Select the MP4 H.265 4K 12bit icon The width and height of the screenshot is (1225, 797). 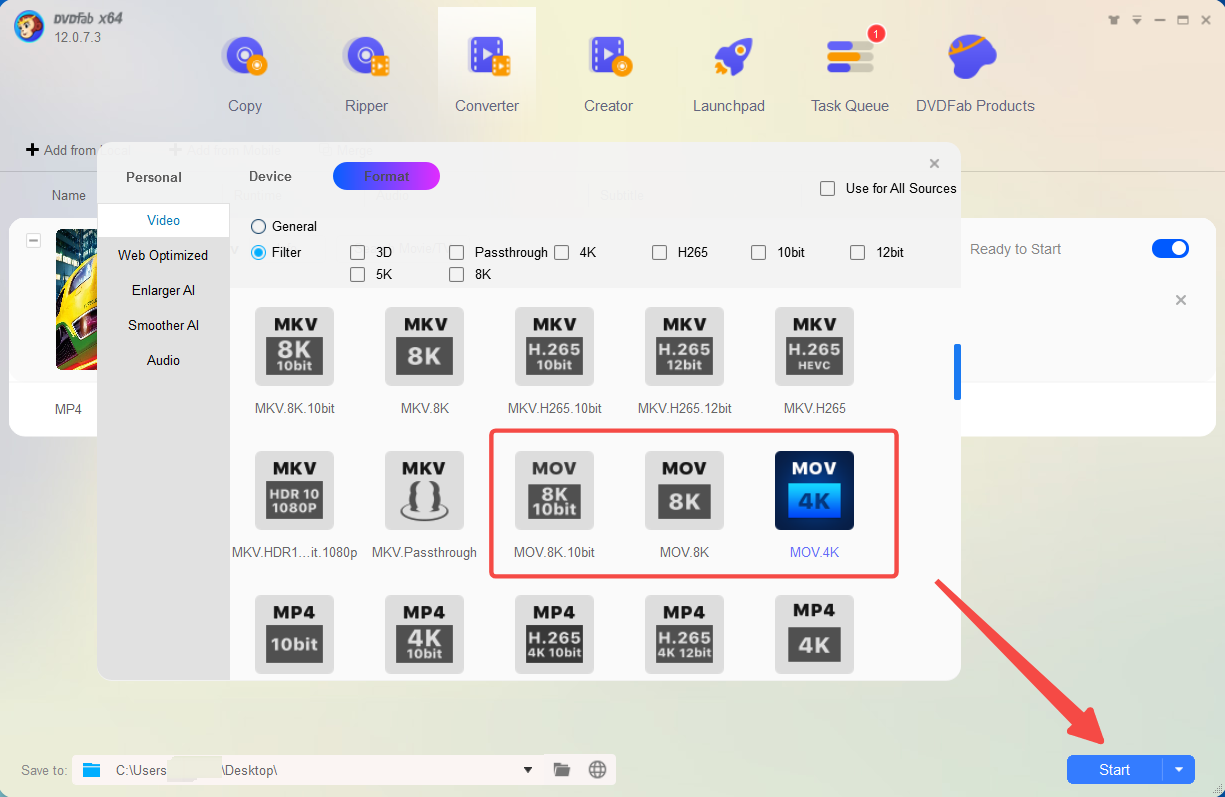[x=684, y=634]
